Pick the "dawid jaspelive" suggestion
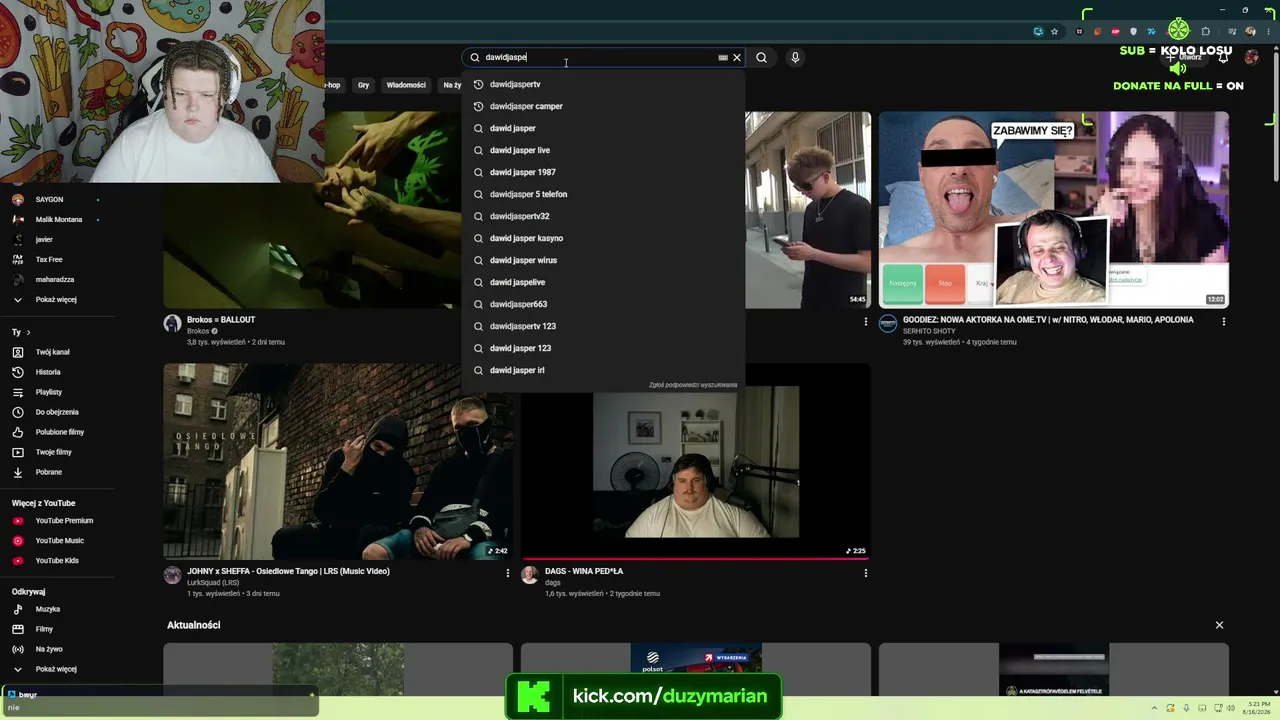Image resolution: width=1280 pixels, height=720 pixels. point(603,282)
